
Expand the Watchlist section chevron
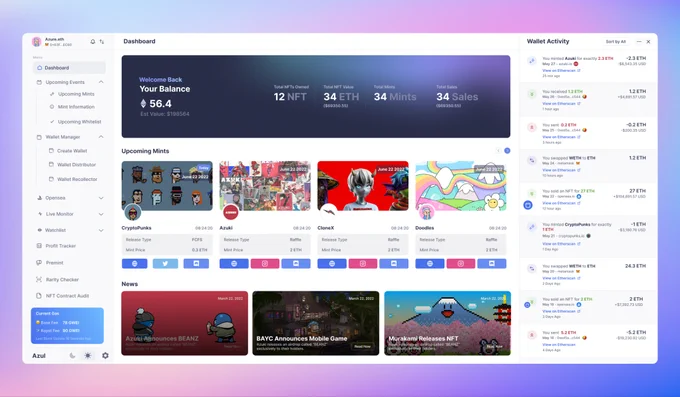[101, 230]
